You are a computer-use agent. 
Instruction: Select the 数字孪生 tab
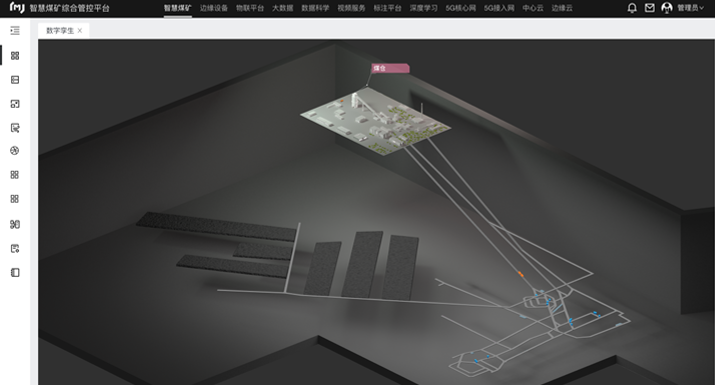pos(60,31)
